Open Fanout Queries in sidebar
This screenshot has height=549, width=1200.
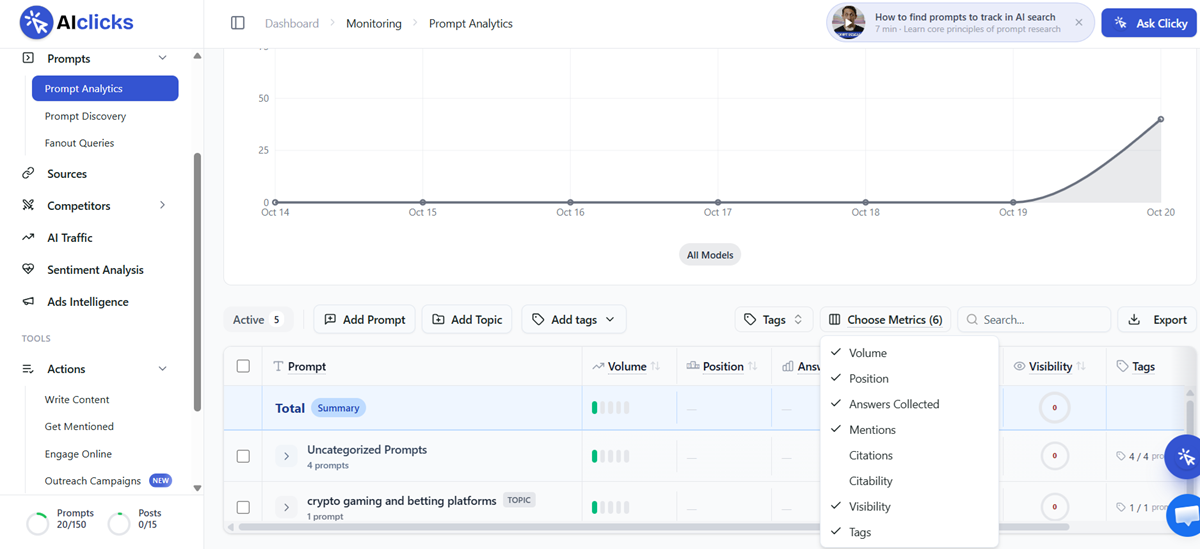click(x=79, y=143)
